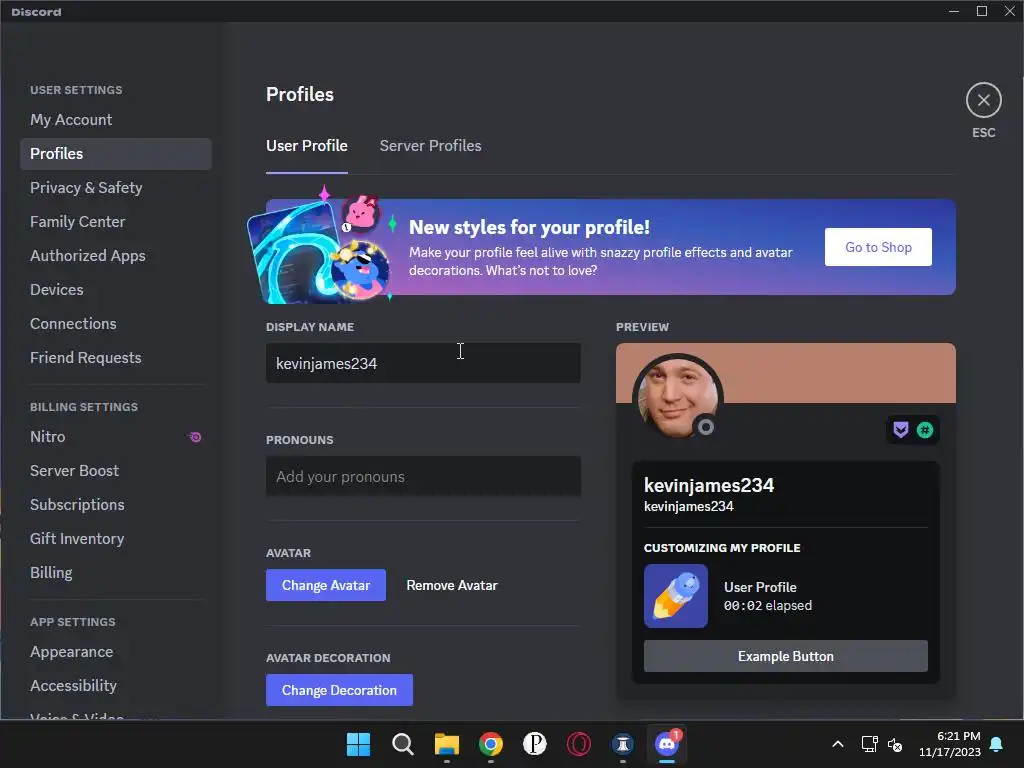Click the HypeSquad badge in profile preview
This screenshot has height=768, width=1024.
coord(901,430)
